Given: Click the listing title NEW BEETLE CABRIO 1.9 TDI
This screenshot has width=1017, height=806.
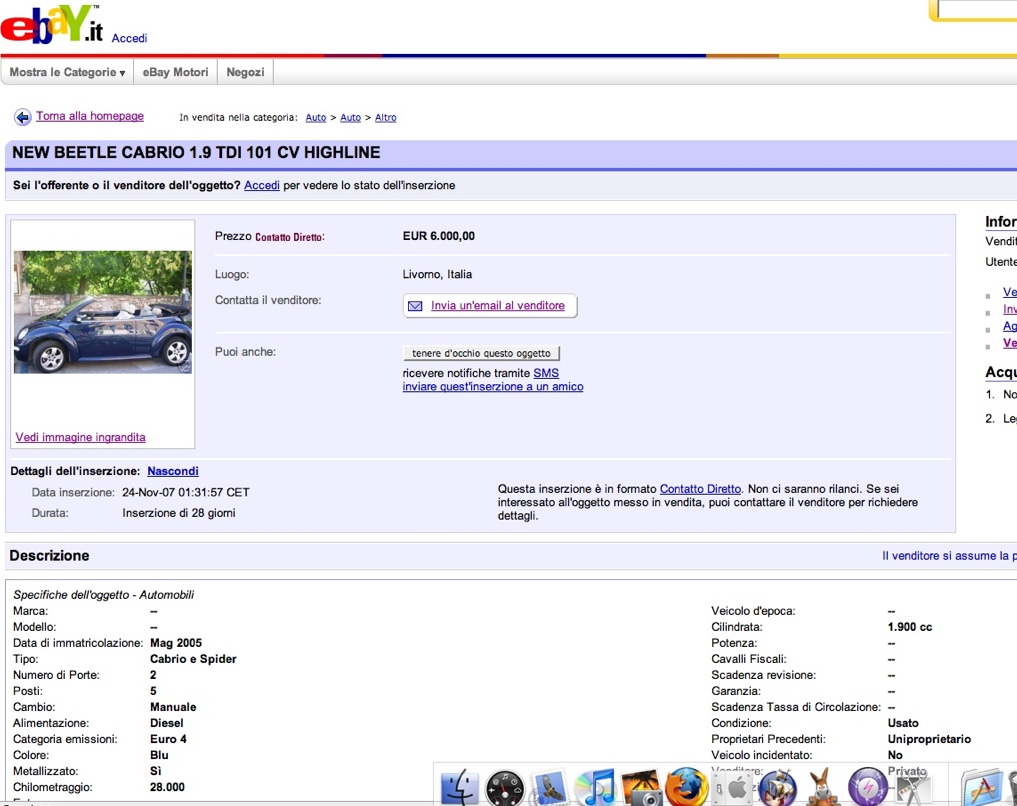Looking at the screenshot, I should click(197, 152).
